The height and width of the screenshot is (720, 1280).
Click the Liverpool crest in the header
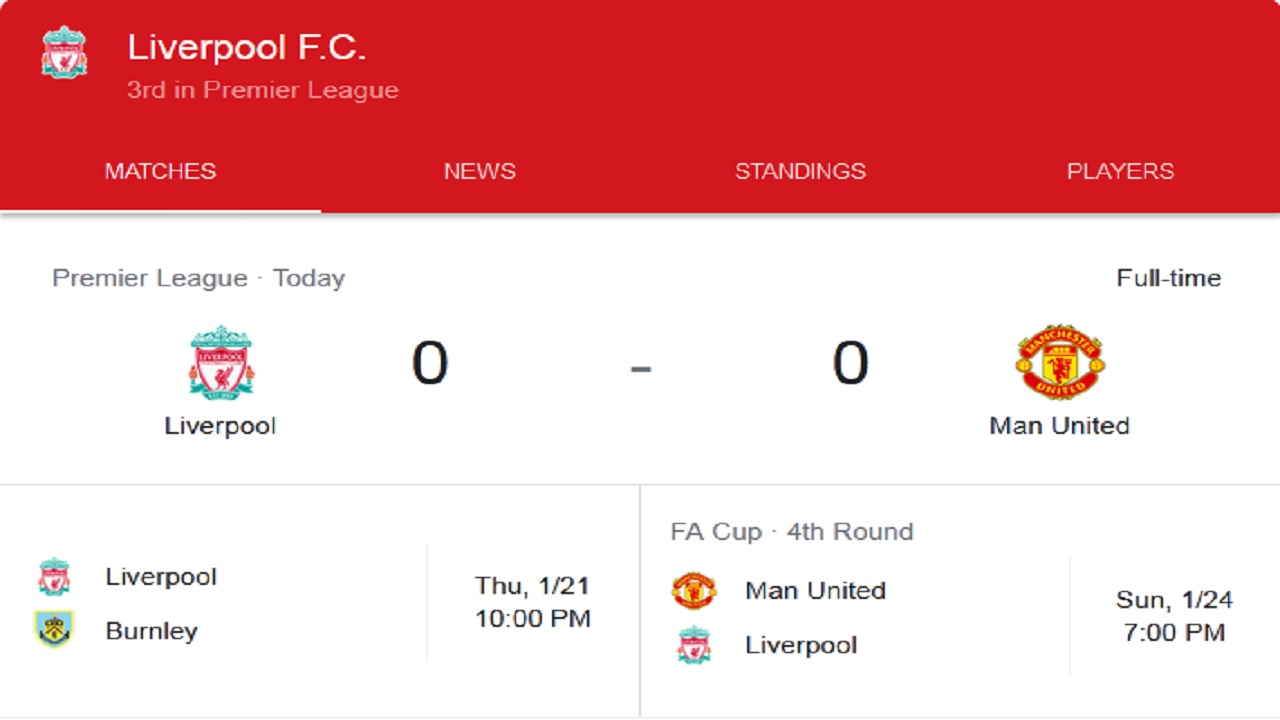(x=64, y=52)
